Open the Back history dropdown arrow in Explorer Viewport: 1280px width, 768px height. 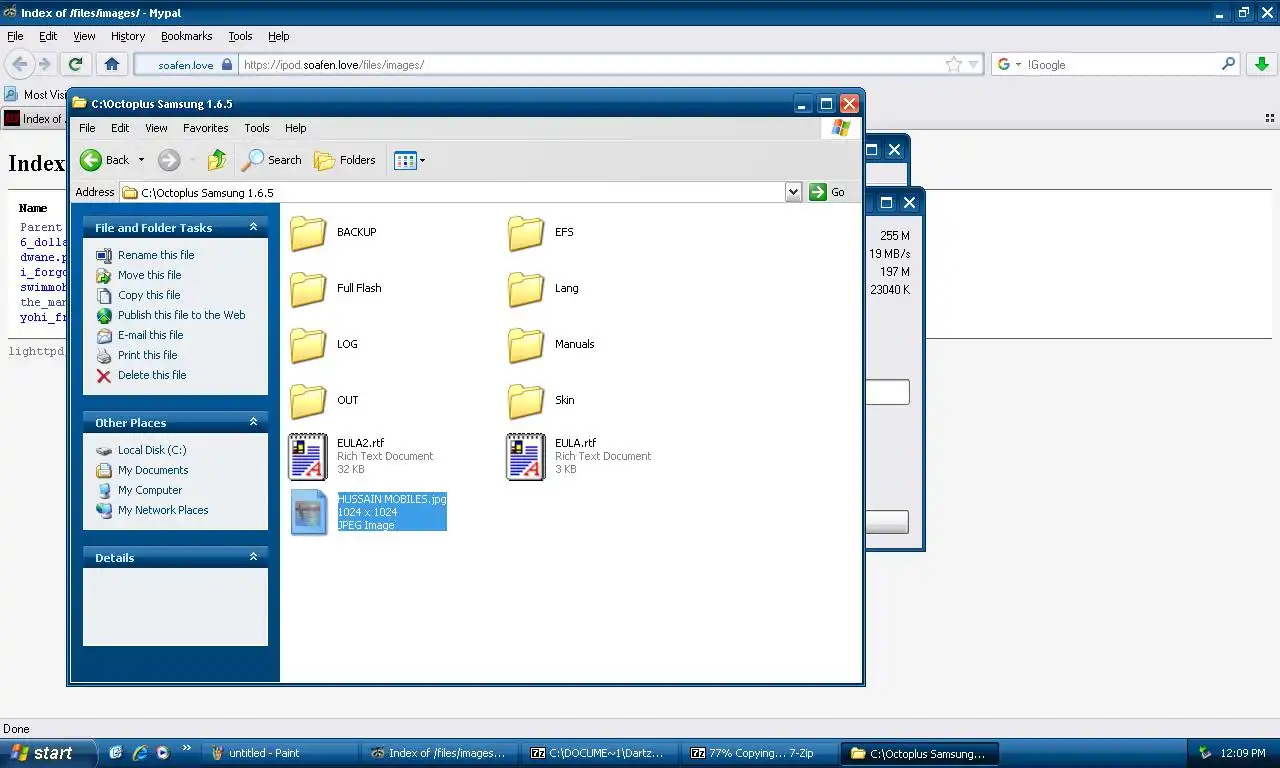click(x=141, y=160)
